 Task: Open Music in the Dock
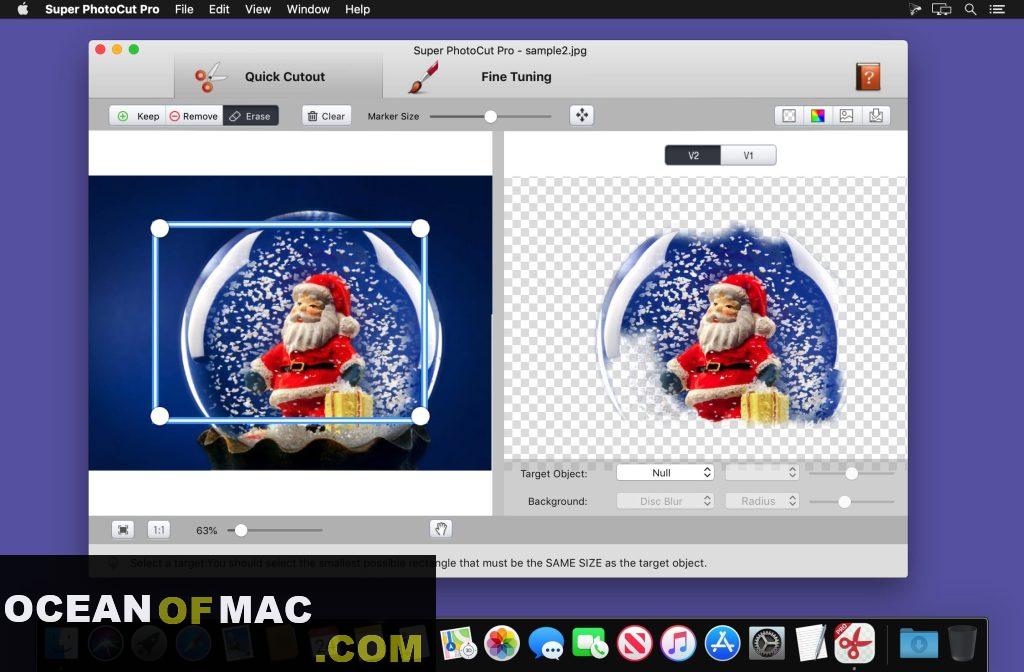(678, 643)
